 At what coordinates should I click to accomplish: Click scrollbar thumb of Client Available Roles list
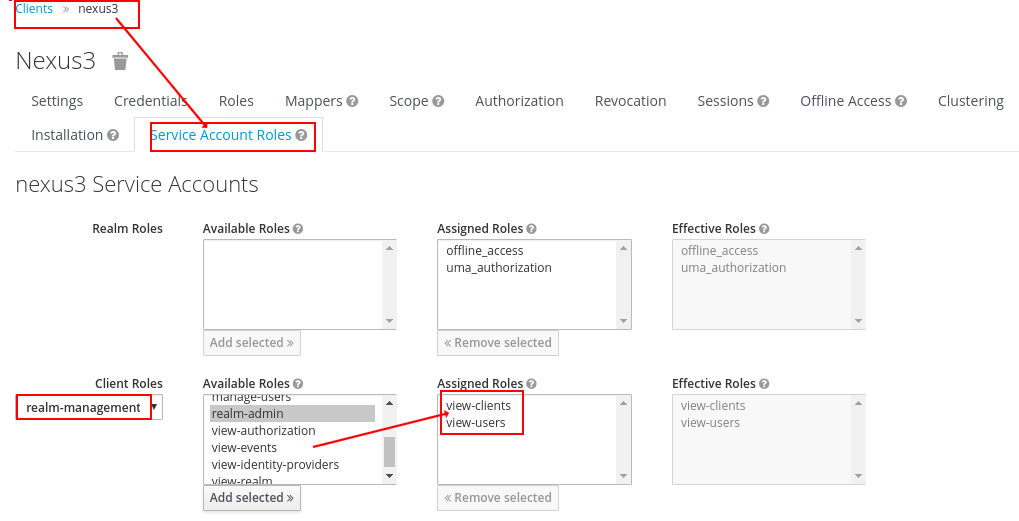coord(389,451)
